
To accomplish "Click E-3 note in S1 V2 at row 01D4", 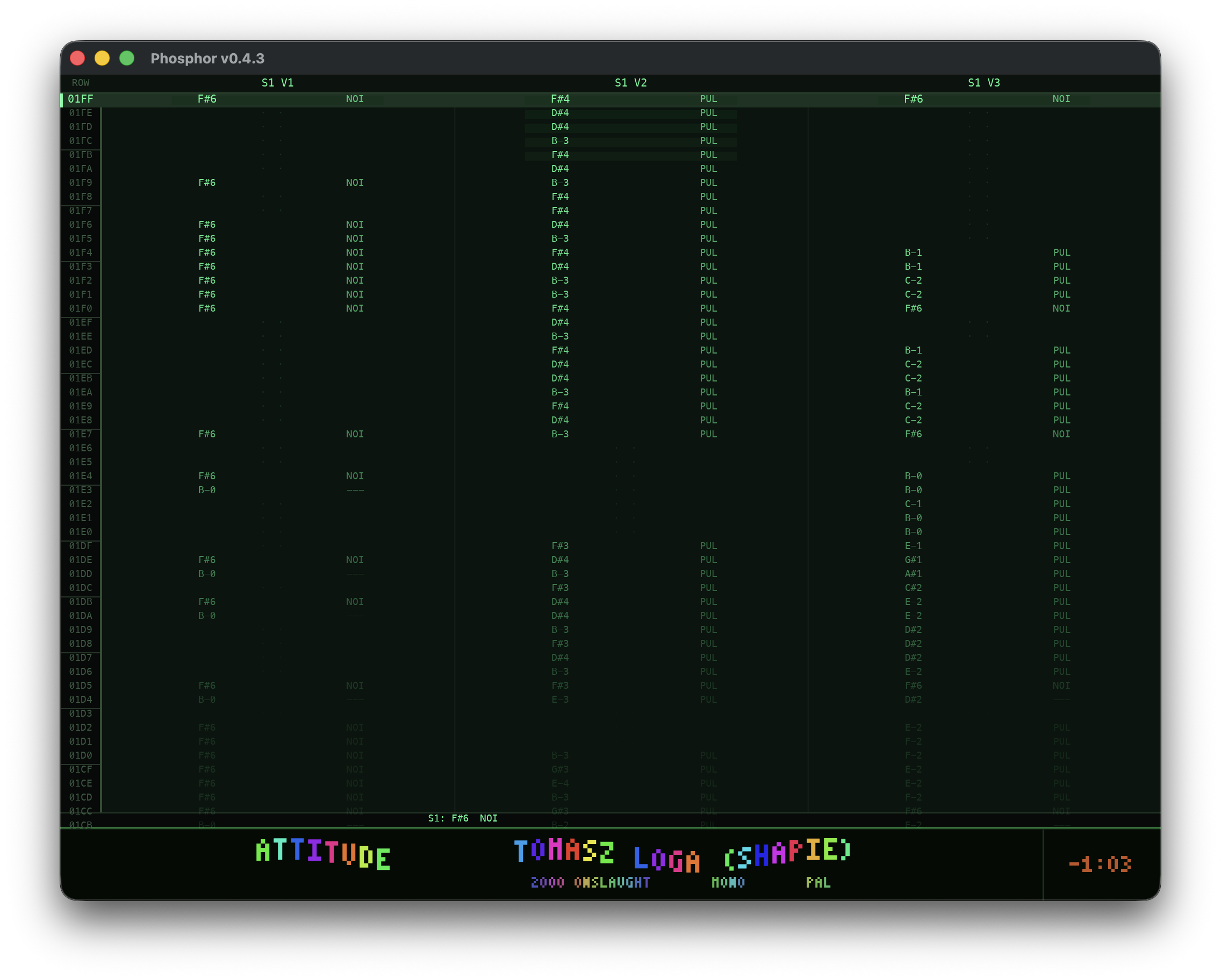I will 560,700.
